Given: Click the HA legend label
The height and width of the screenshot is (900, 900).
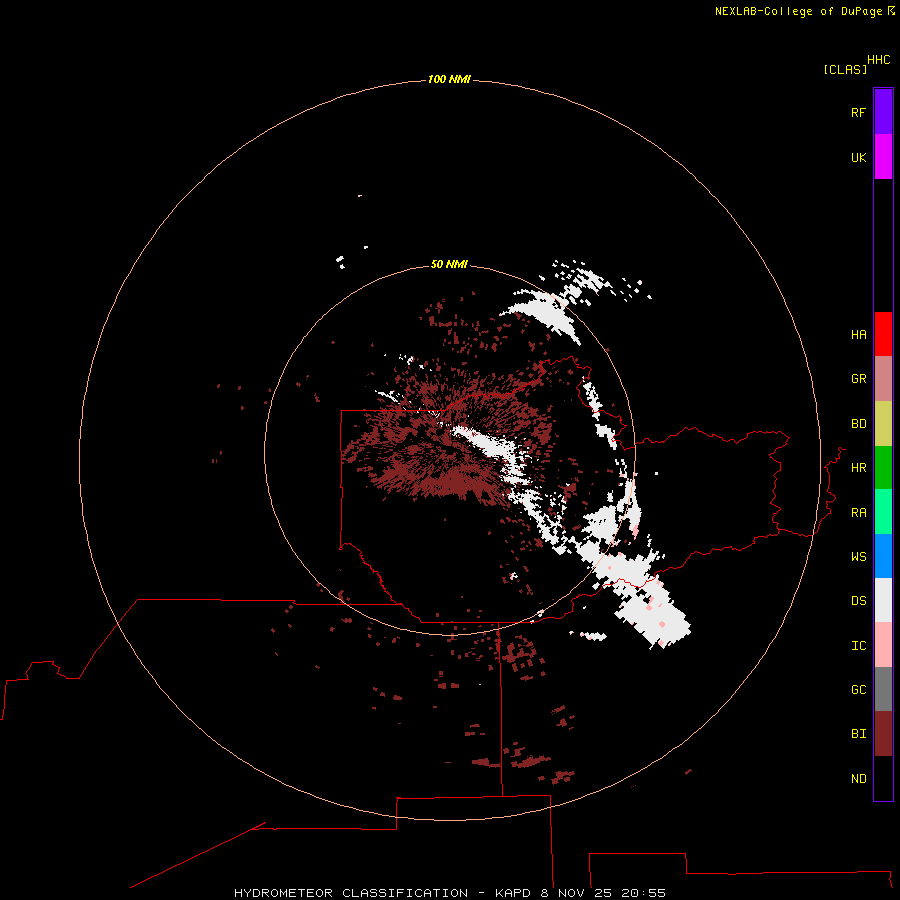Looking at the screenshot, I should 858,335.
